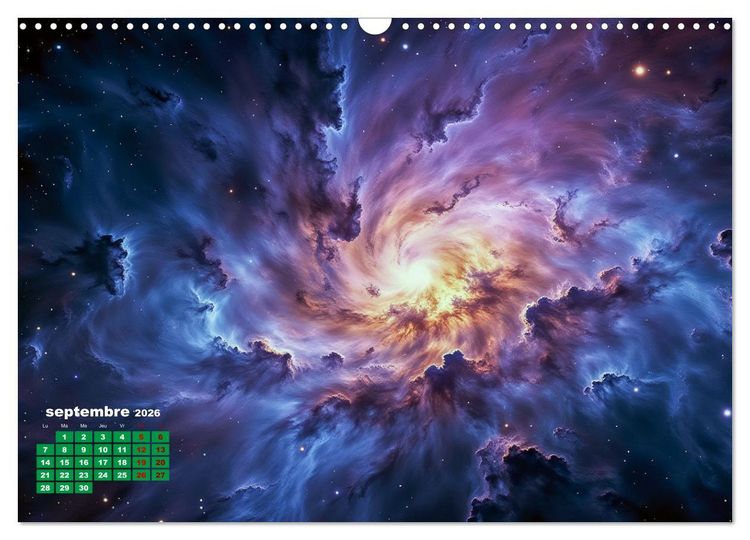
Task: Select day 14 in the calendar
Action: (x=45, y=463)
